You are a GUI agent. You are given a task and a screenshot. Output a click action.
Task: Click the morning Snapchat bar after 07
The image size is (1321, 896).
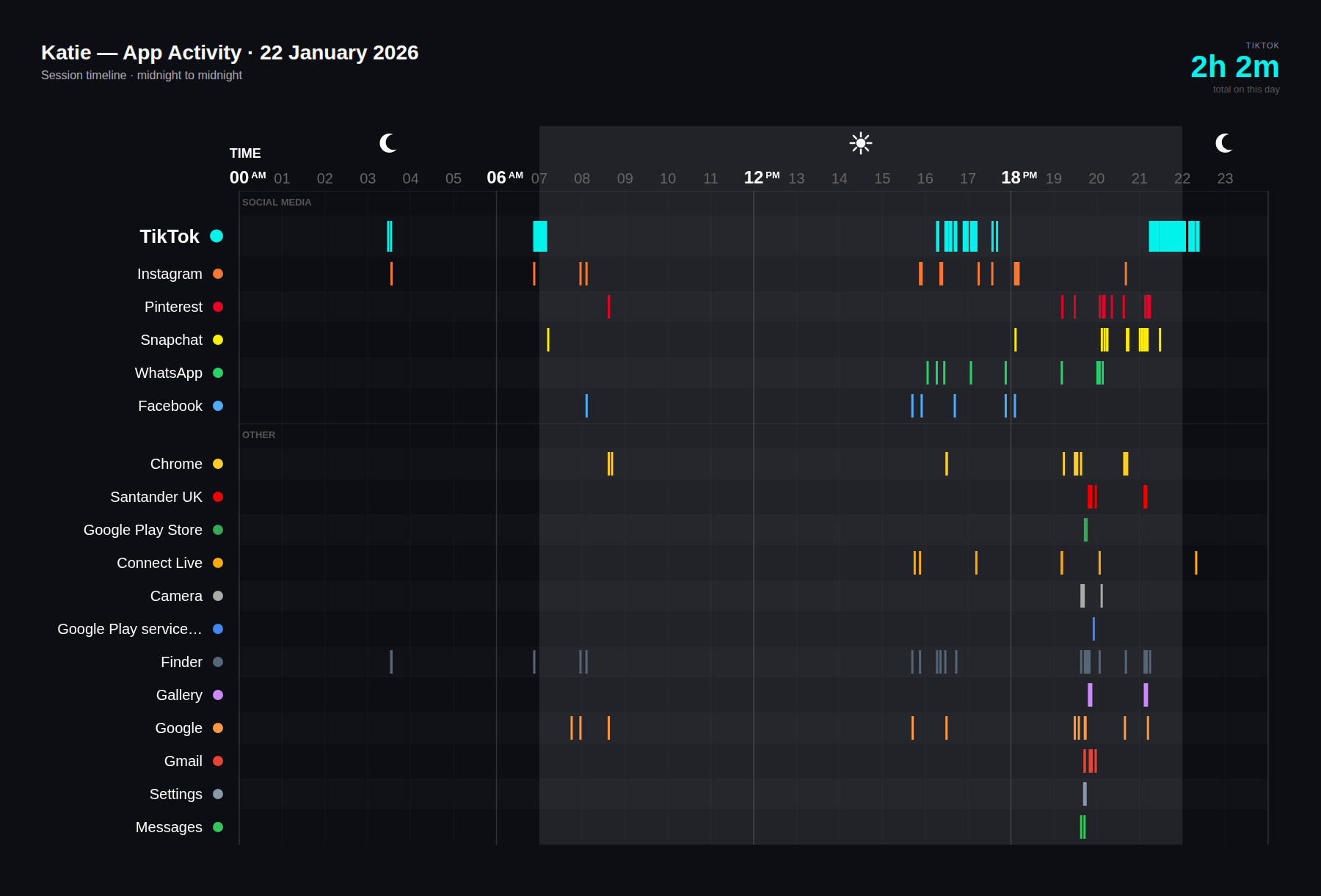tap(548, 340)
